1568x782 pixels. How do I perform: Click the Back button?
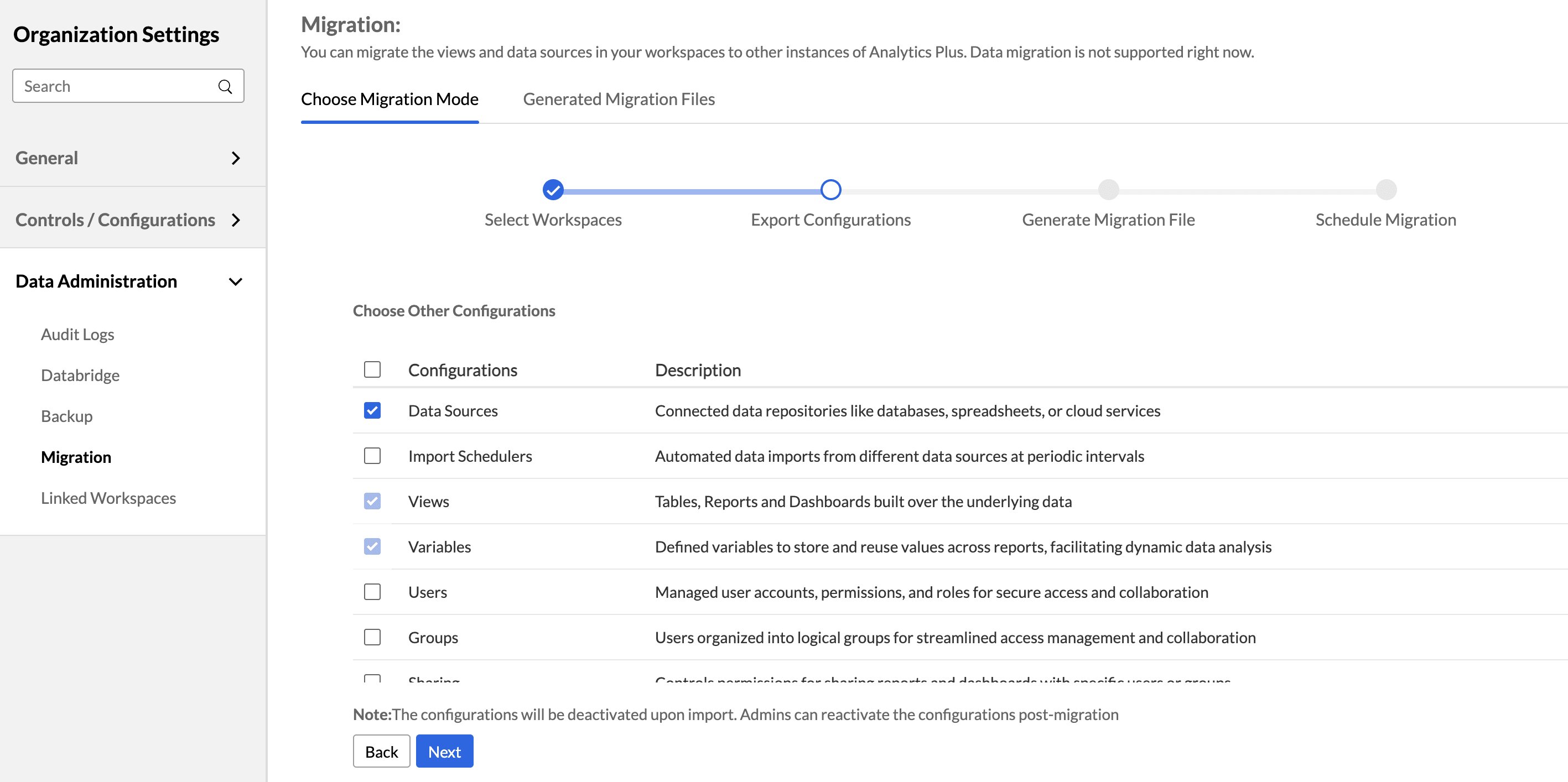tap(381, 752)
